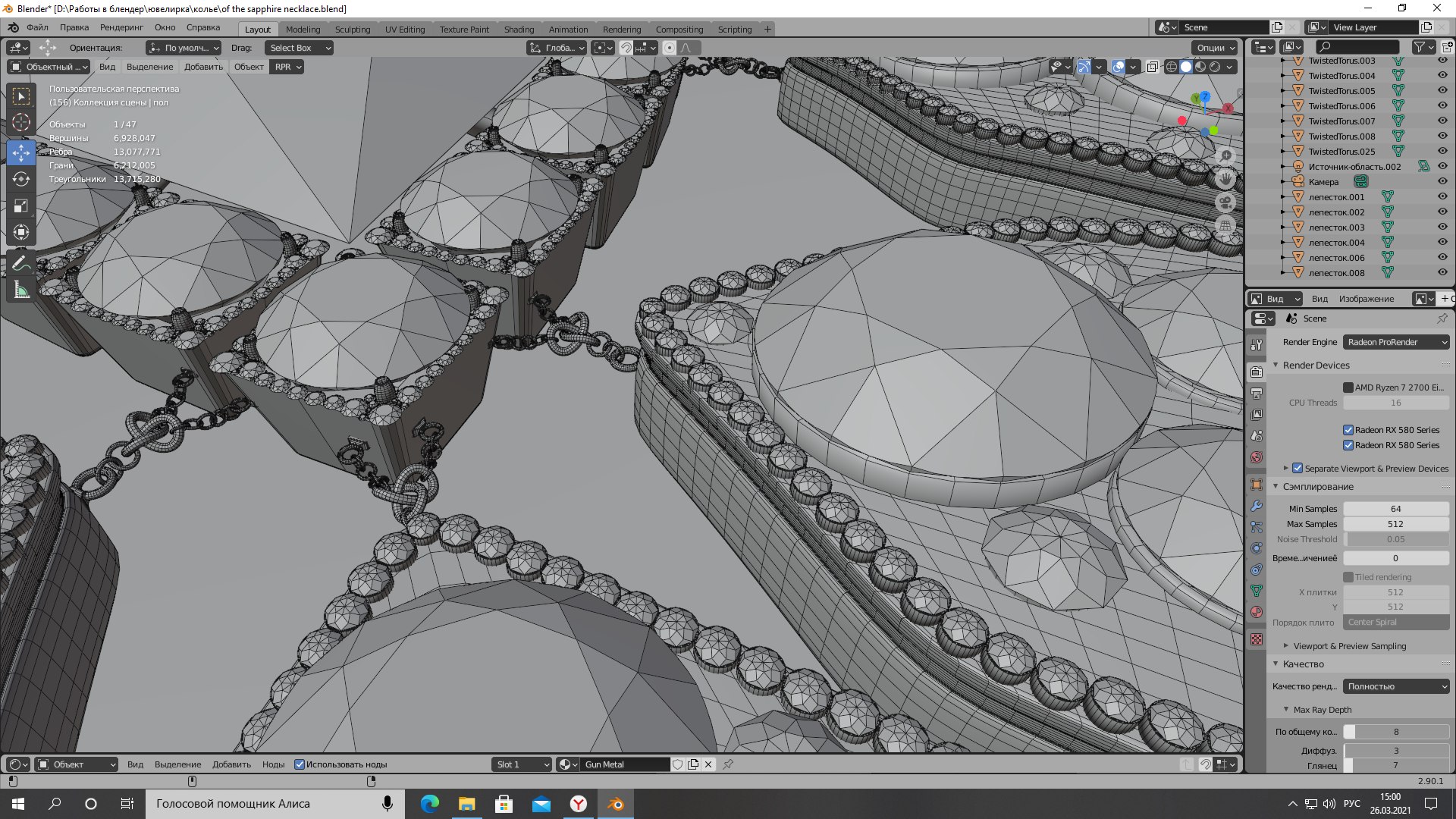Screen dimensions: 1456x819
Task: Hide лепесток.003 using its eye icon
Action: click(1442, 227)
